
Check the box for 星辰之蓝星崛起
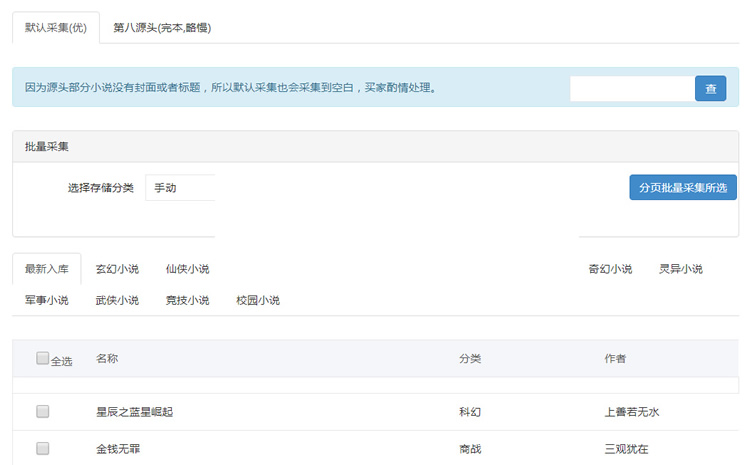click(x=42, y=411)
